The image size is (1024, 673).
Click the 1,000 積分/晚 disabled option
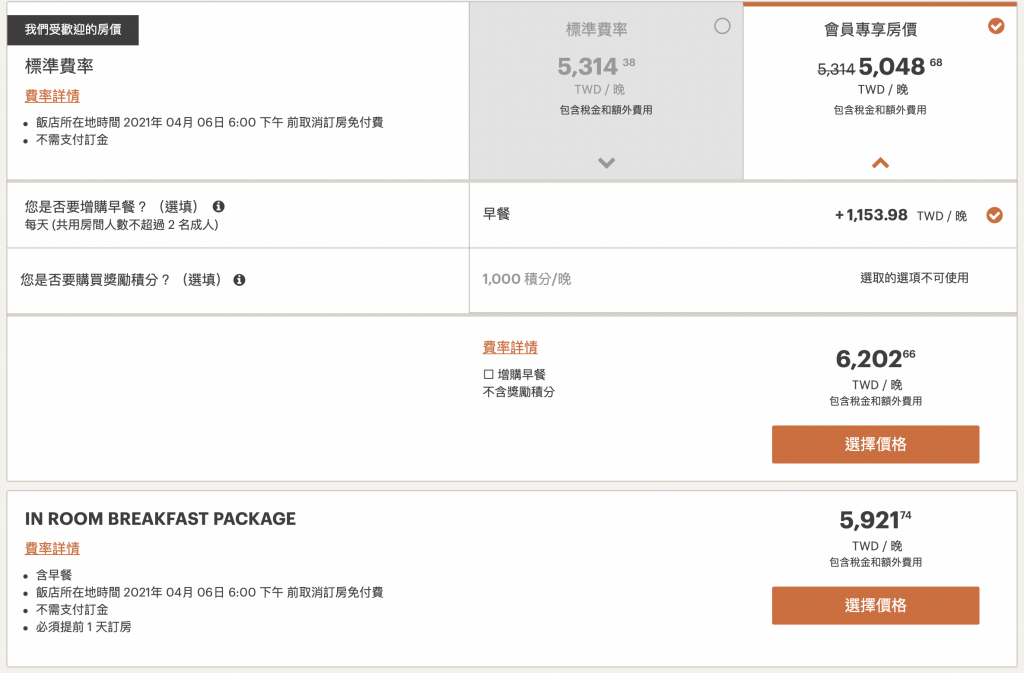pos(526,279)
